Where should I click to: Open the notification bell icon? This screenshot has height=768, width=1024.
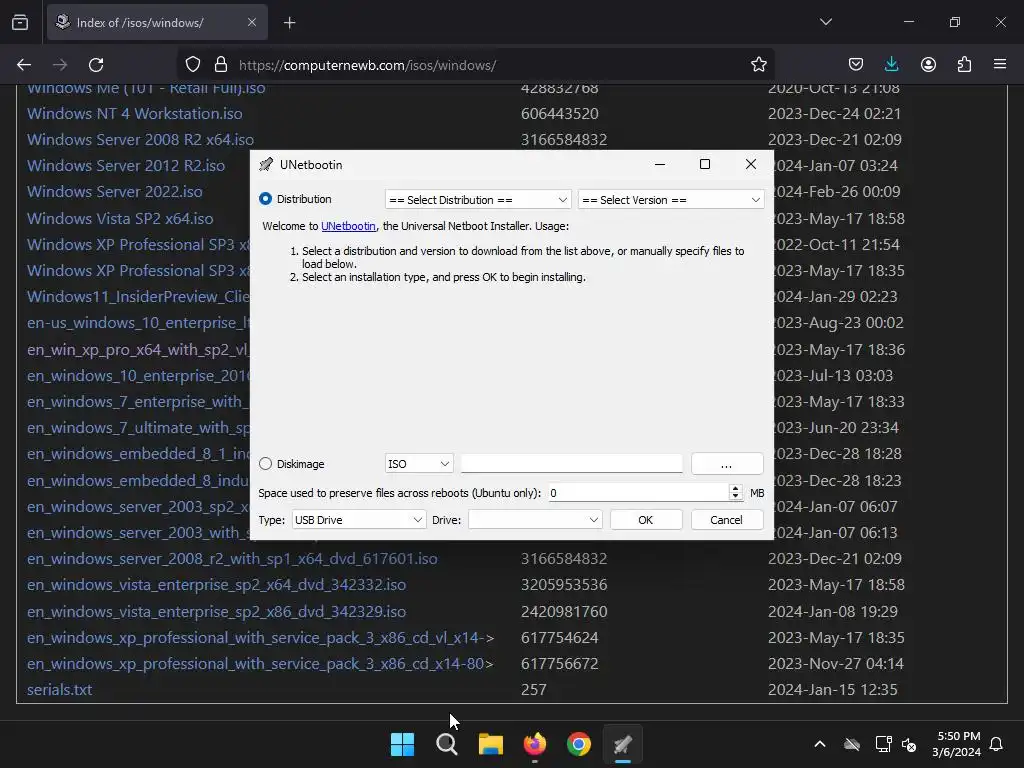click(x=997, y=744)
